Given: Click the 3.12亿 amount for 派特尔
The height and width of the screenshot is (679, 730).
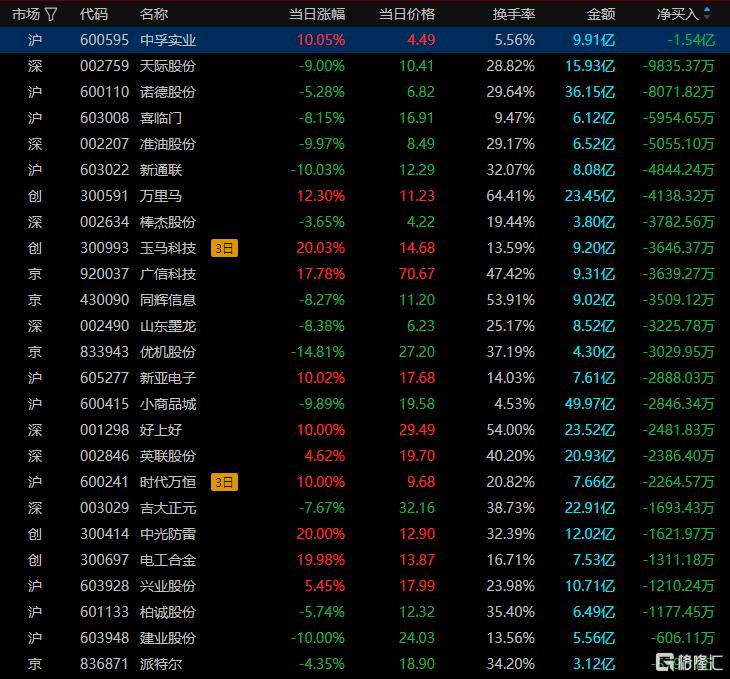Looking at the screenshot, I should pos(594,664).
